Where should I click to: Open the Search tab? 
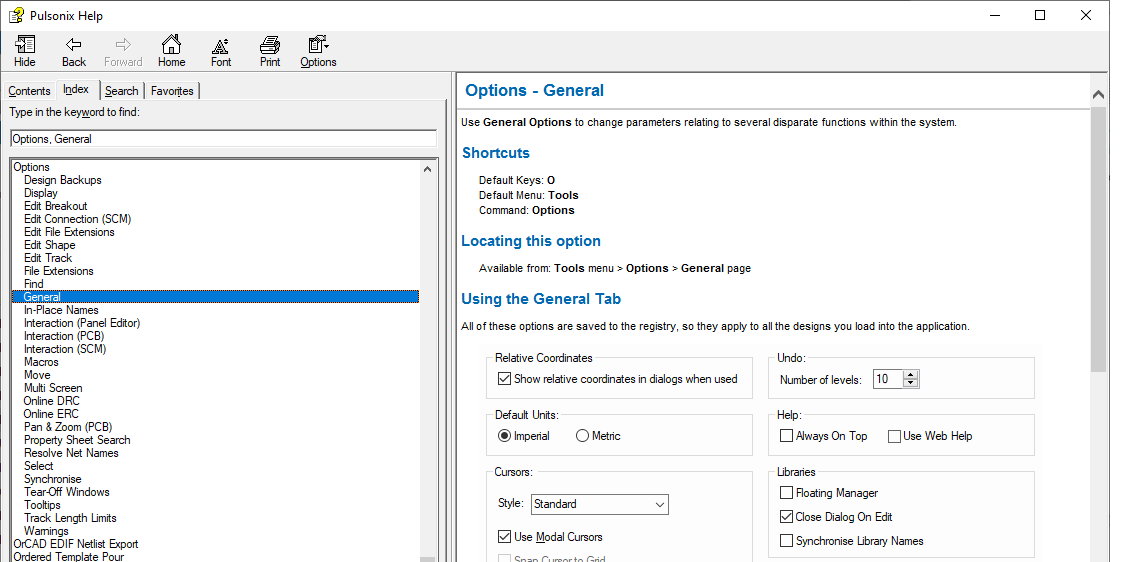pos(122,91)
